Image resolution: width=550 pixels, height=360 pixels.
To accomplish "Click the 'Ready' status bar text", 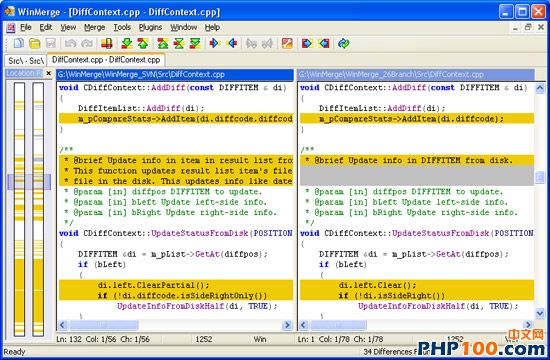I will click(14, 352).
